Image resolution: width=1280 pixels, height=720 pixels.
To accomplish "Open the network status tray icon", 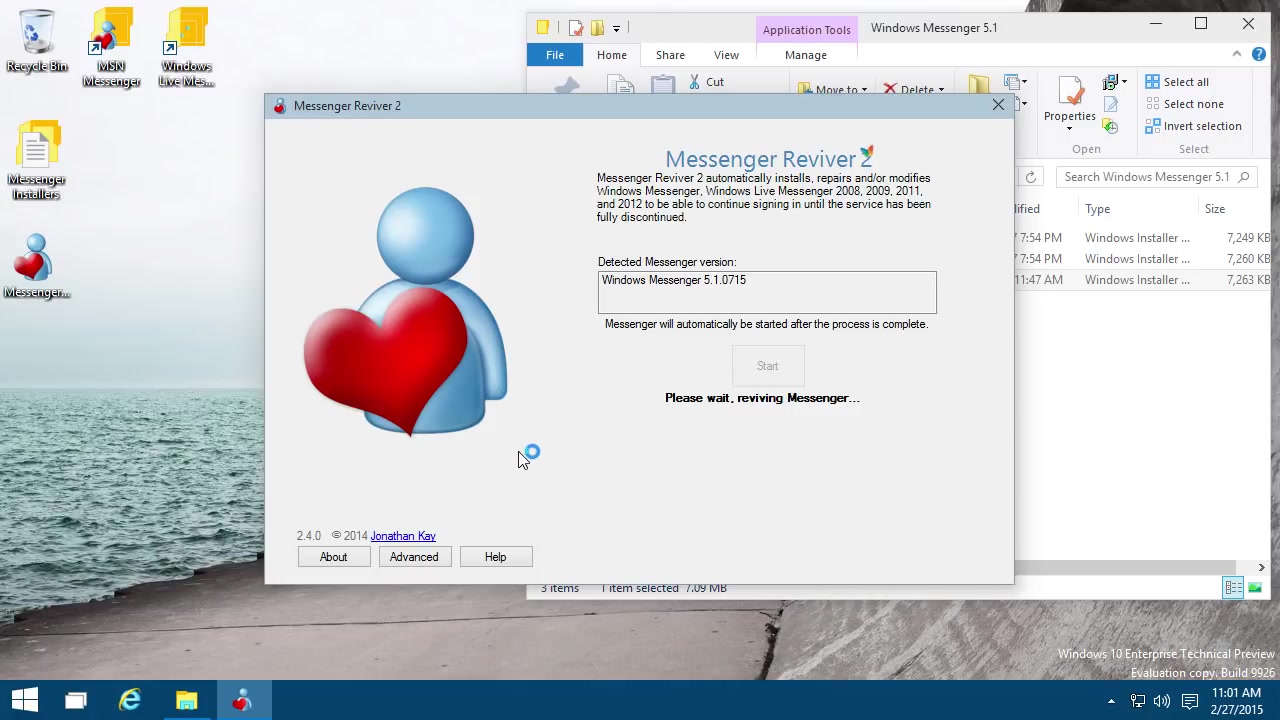I will point(1137,701).
